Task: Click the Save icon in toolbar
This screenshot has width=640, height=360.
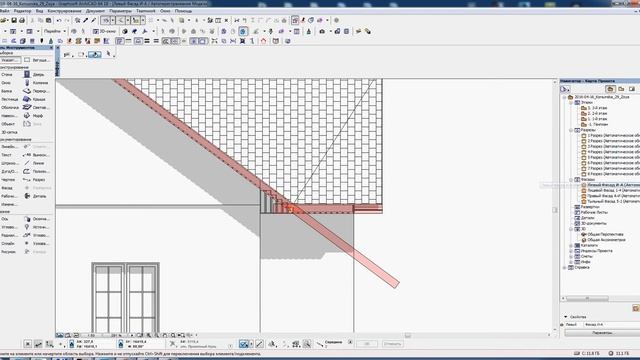Action: pos(14,20)
